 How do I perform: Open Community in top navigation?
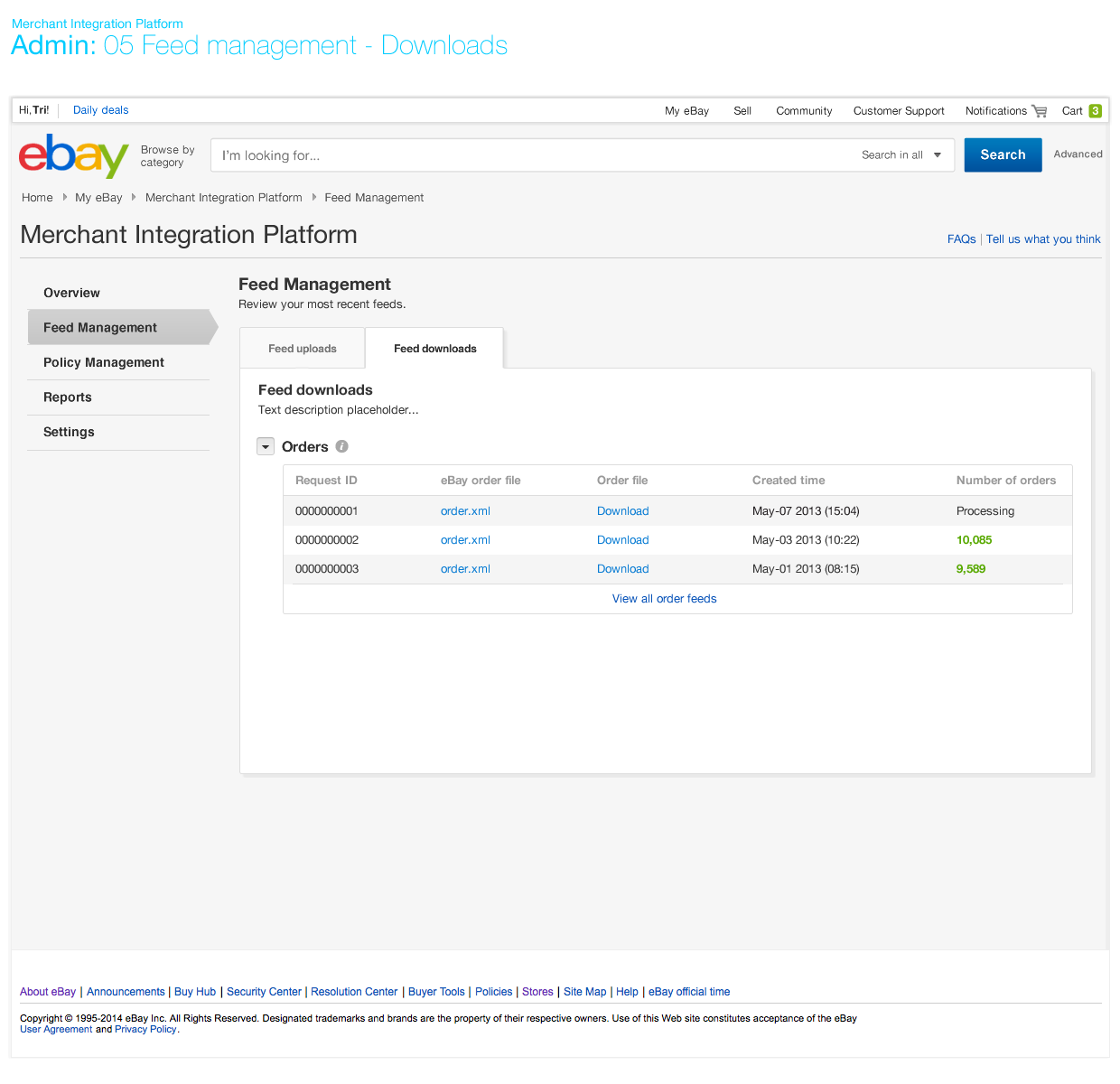(804, 111)
